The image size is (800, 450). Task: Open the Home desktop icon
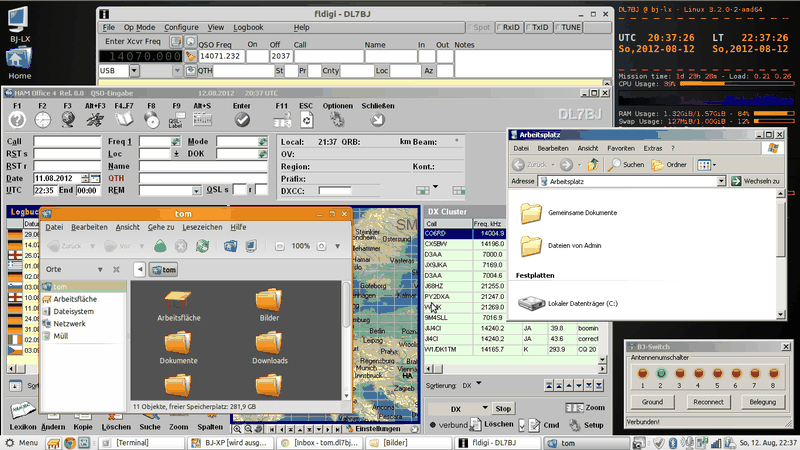(x=19, y=64)
